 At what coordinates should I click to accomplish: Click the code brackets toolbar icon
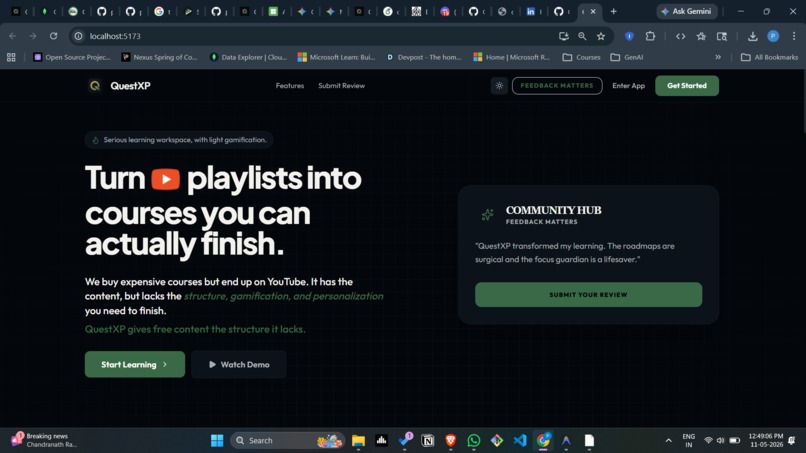click(681, 36)
